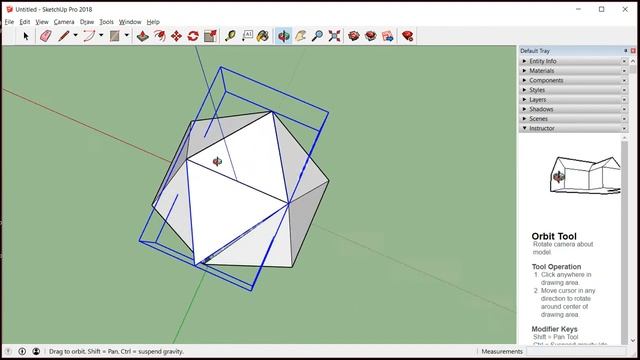The image size is (640, 360).
Task: Close the Default Tray panel
Action: click(x=633, y=51)
